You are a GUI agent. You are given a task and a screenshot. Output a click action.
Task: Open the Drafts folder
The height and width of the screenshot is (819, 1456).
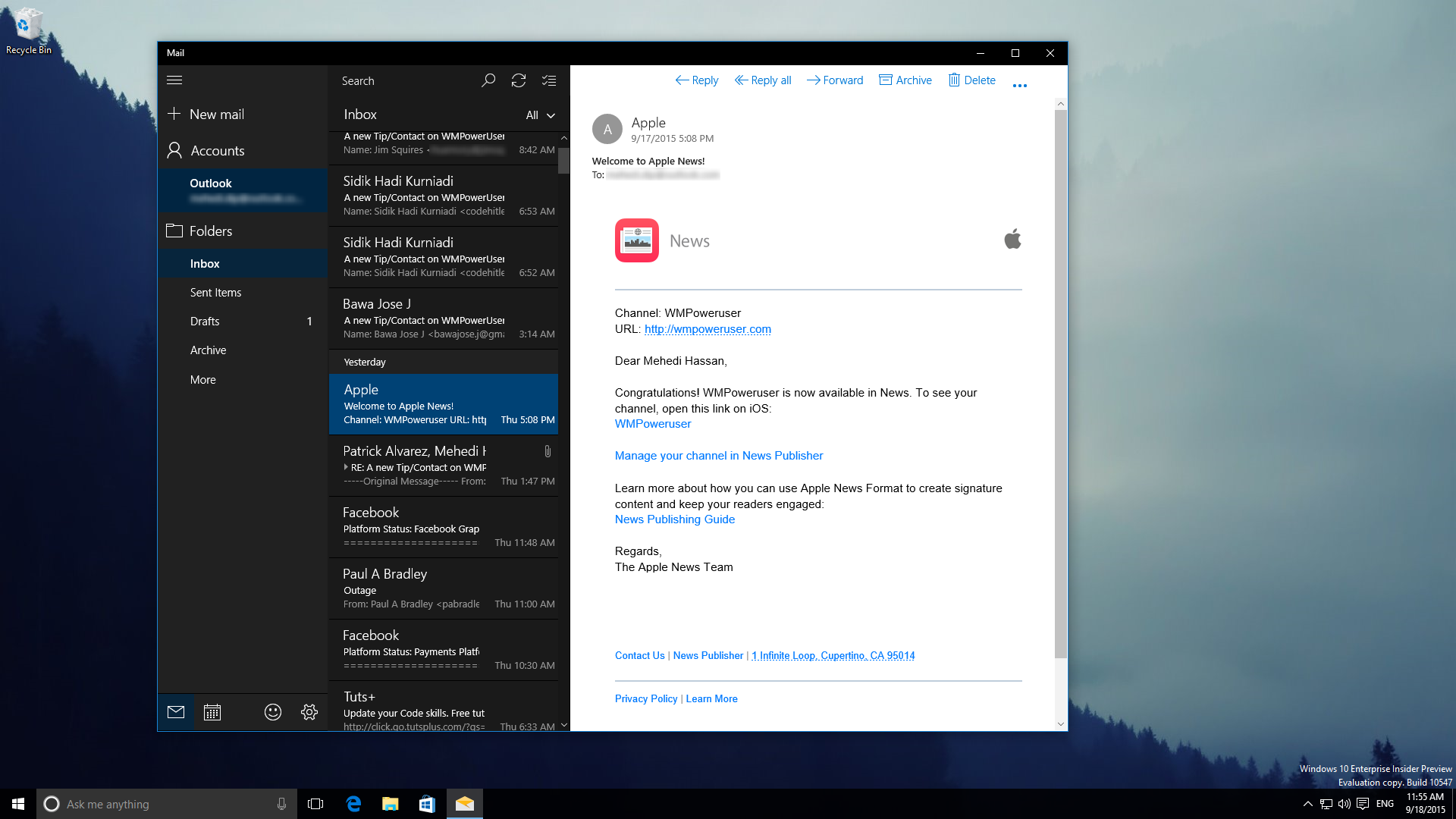(x=243, y=321)
